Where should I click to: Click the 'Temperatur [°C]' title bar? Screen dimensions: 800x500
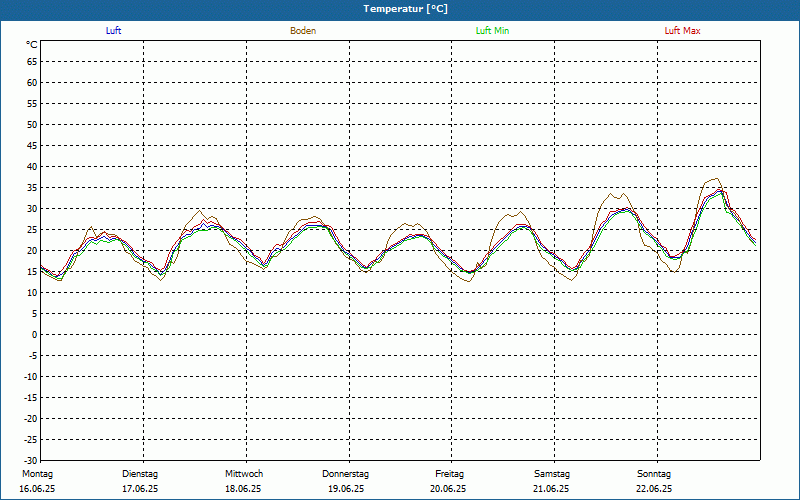click(x=400, y=9)
